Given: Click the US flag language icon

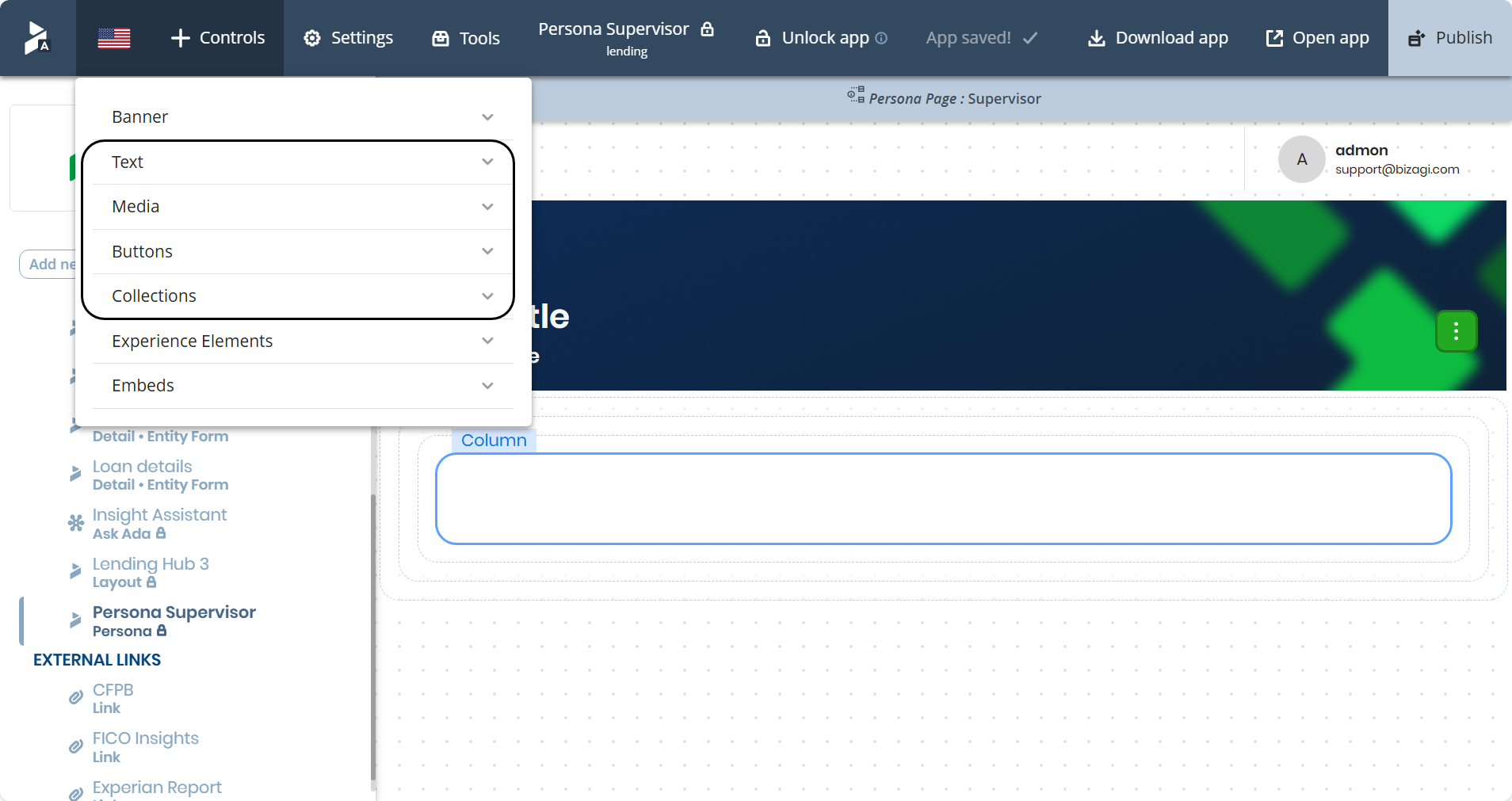Looking at the screenshot, I should [114, 37].
